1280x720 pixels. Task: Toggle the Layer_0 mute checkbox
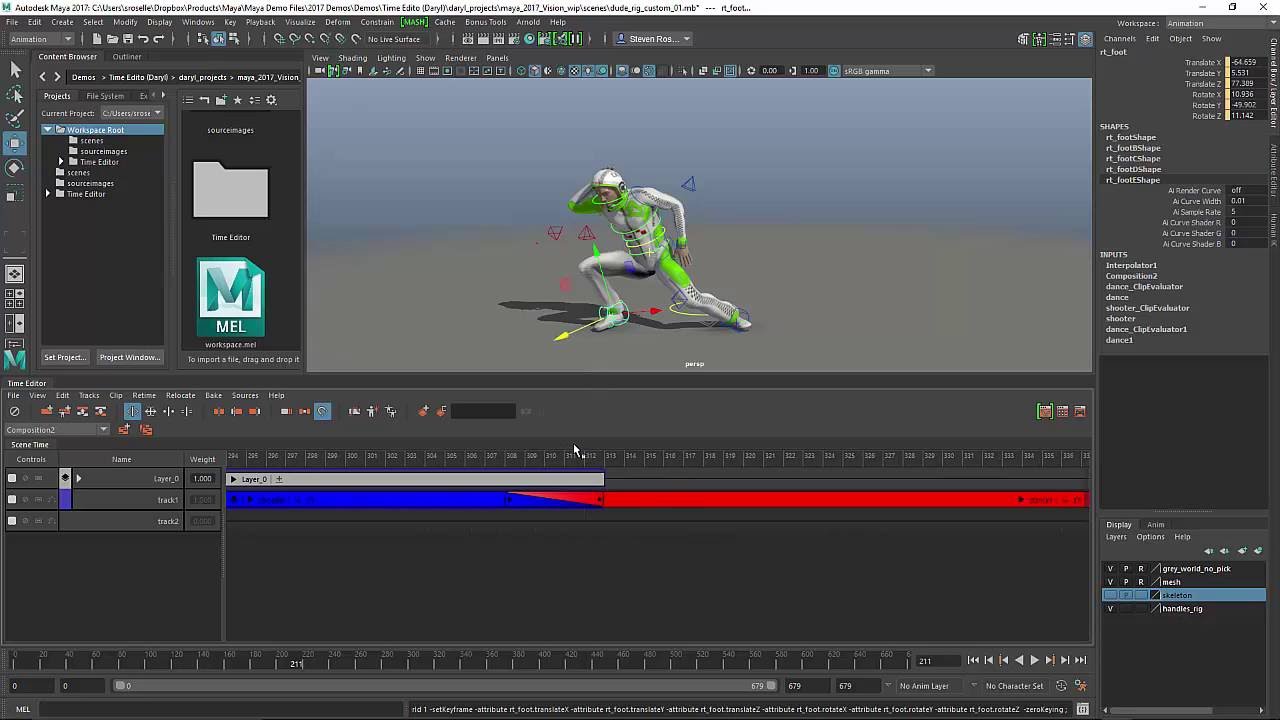pyautogui.click(x=12, y=478)
